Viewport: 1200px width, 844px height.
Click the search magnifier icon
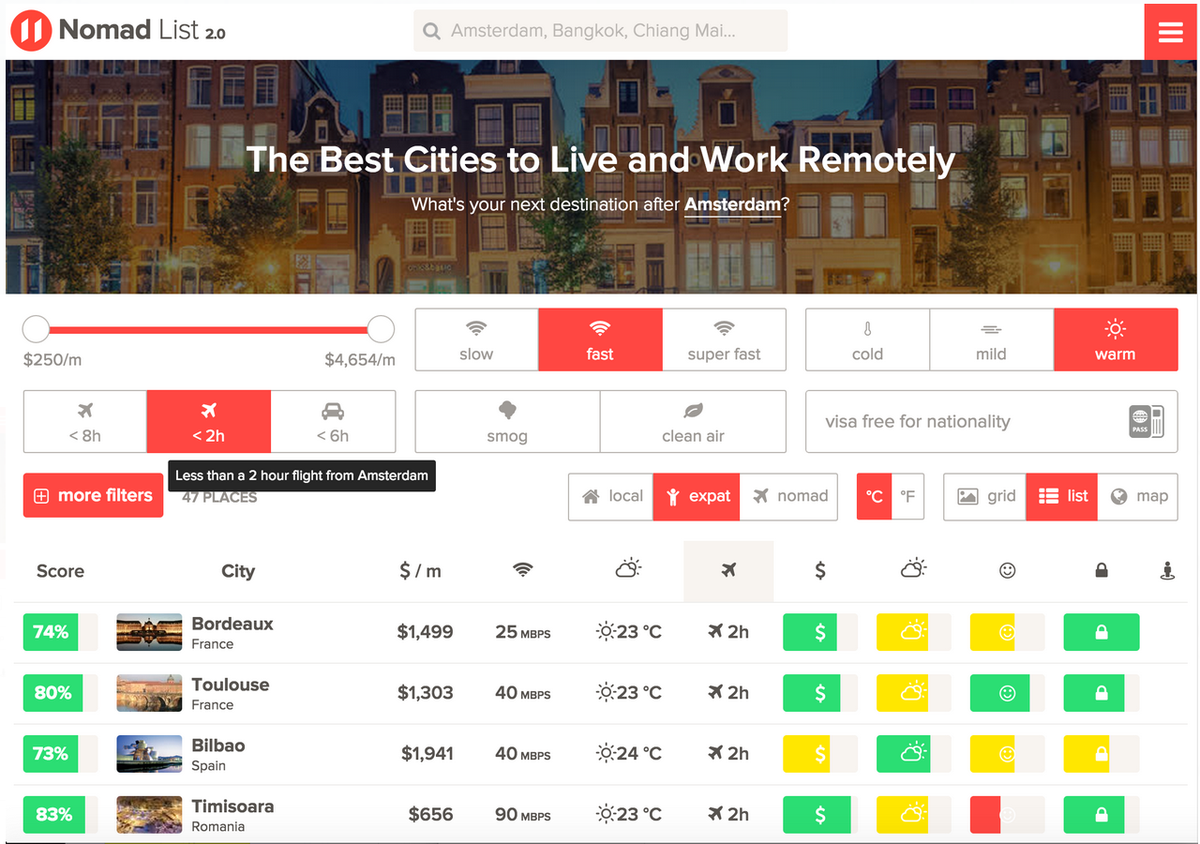click(x=432, y=32)
